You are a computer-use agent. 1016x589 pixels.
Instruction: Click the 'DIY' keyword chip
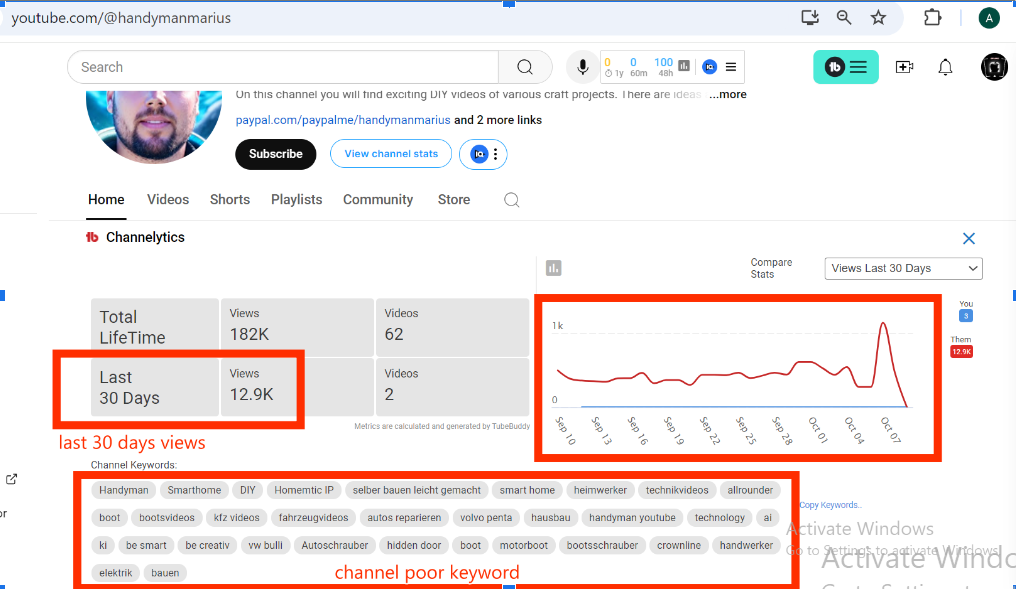click(x=248, y=491)
